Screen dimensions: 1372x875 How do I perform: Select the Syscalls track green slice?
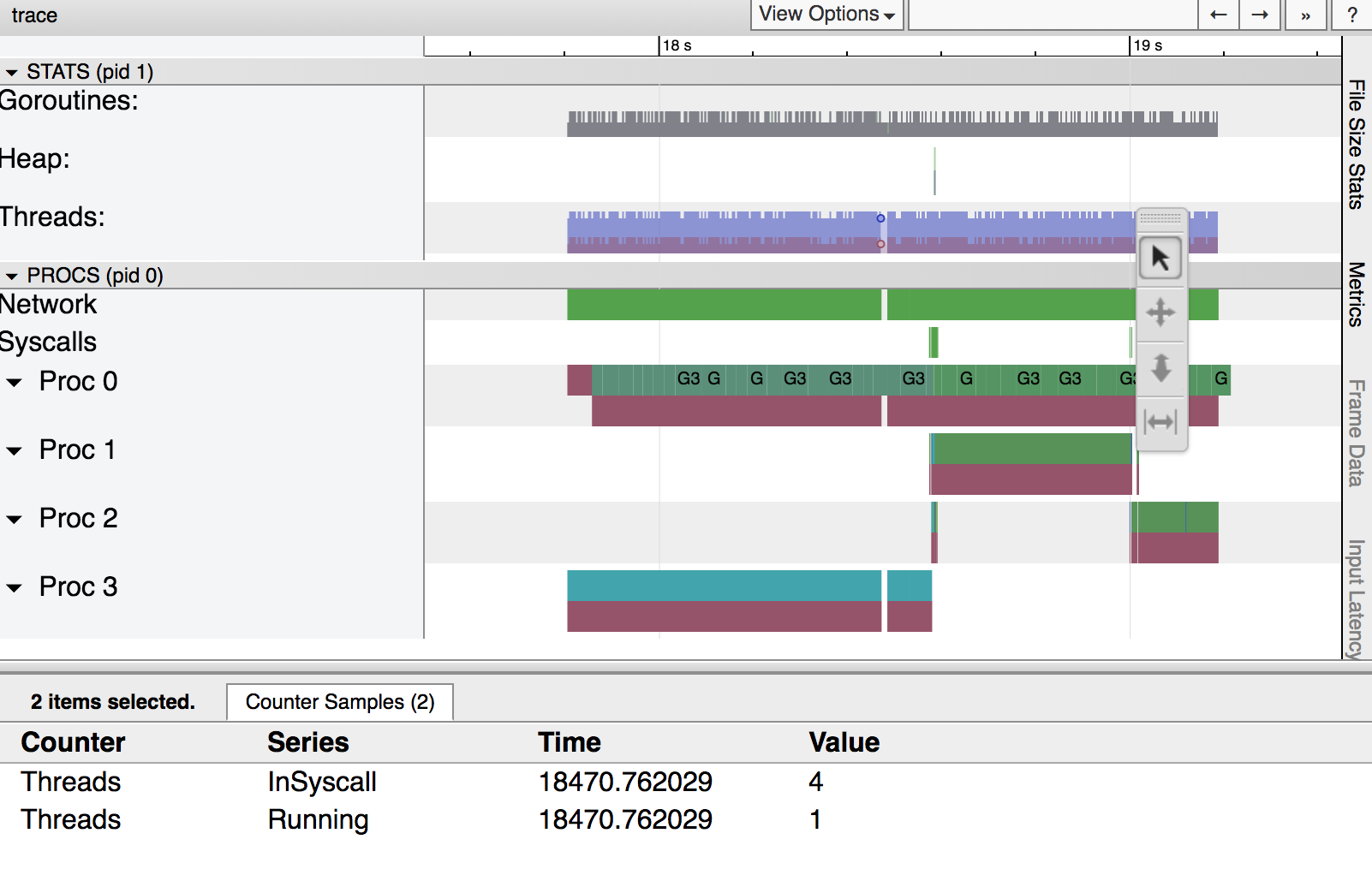click(x=934, y=342)
